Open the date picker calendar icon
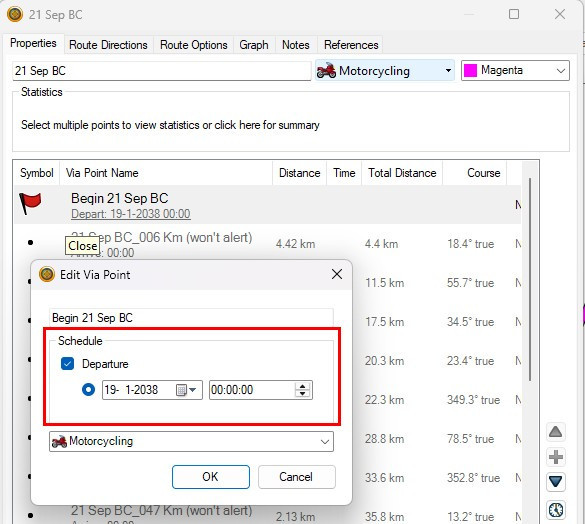 186,390
